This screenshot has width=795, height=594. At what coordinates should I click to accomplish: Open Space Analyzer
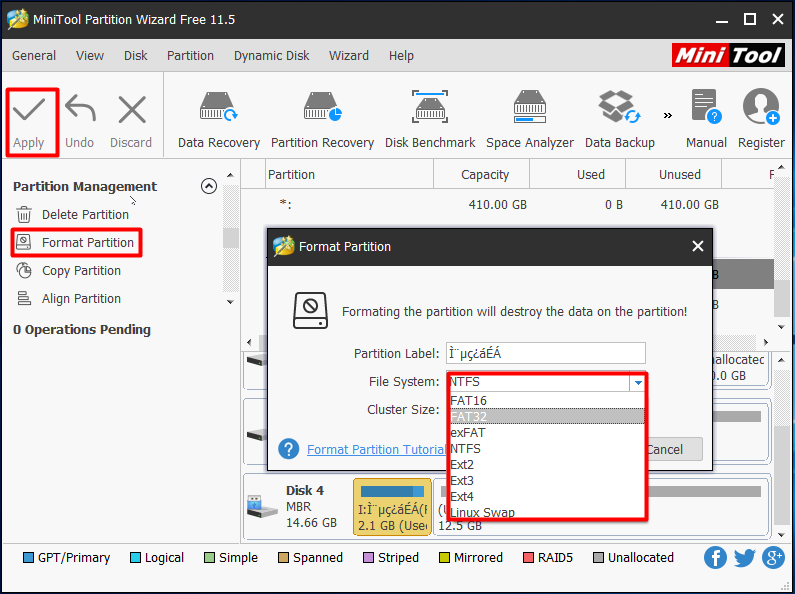pyautogui.click(x=530, y=121)
